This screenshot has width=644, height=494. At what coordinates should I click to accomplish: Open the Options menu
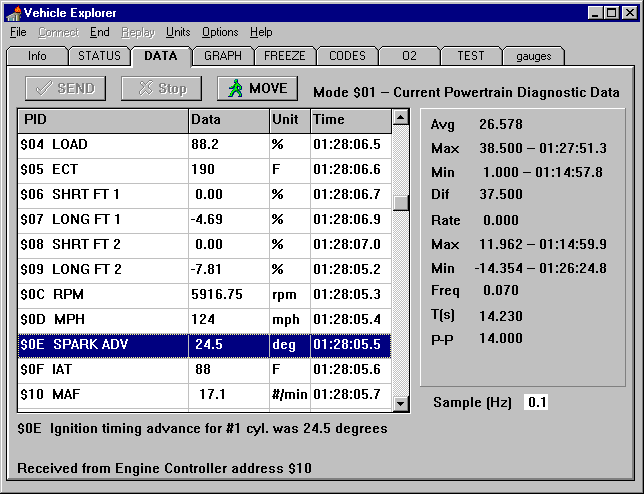coord(220,32)
